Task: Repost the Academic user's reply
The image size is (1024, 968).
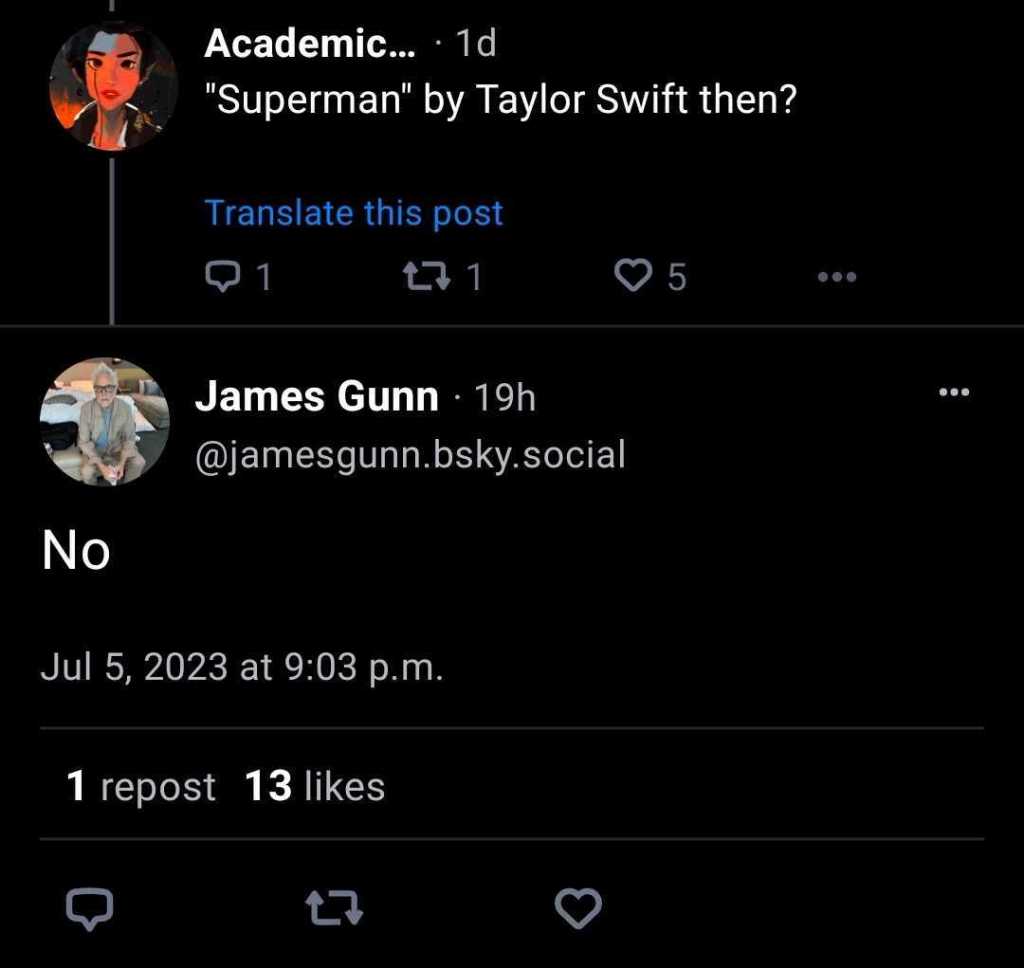Action: (438, 276)
